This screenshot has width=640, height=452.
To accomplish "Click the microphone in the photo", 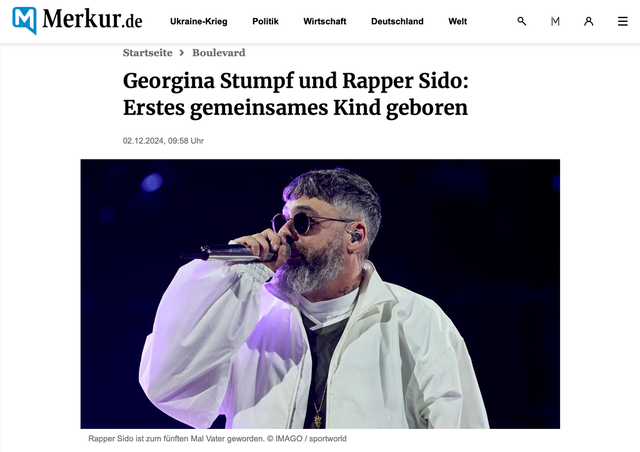I will (235, 252).
